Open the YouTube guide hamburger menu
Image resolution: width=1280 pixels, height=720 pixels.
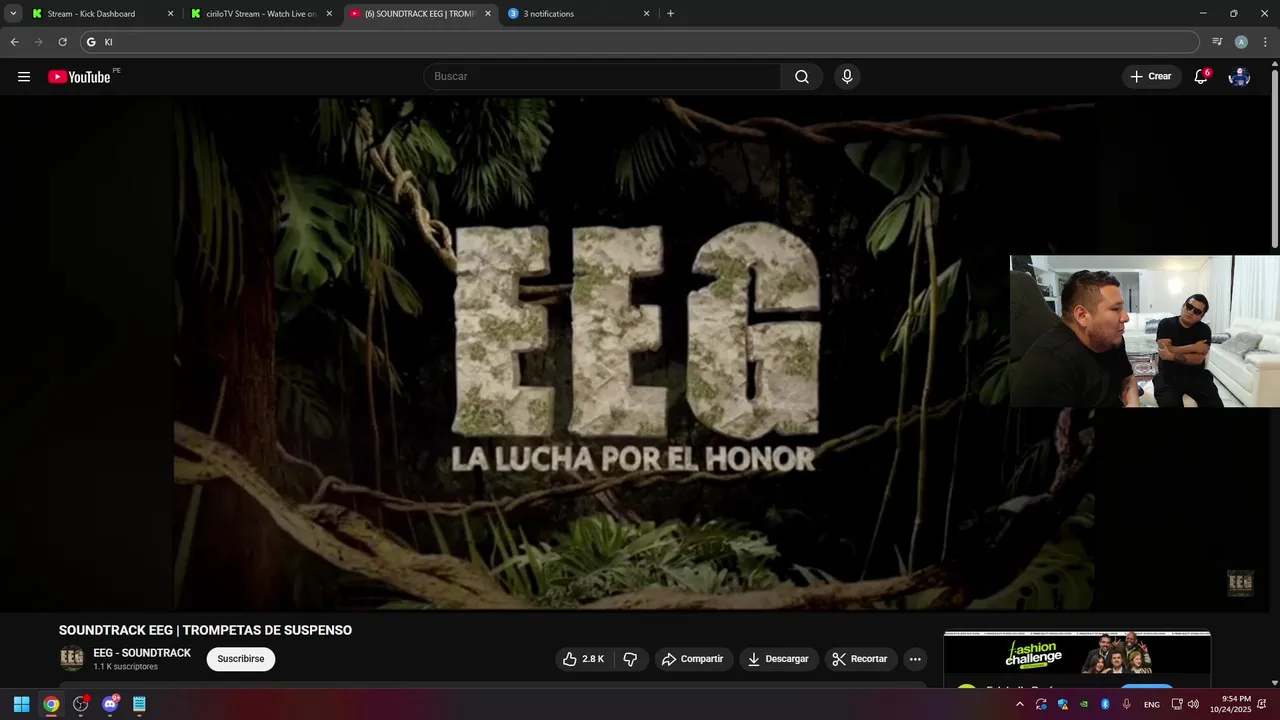click(24, 77)
